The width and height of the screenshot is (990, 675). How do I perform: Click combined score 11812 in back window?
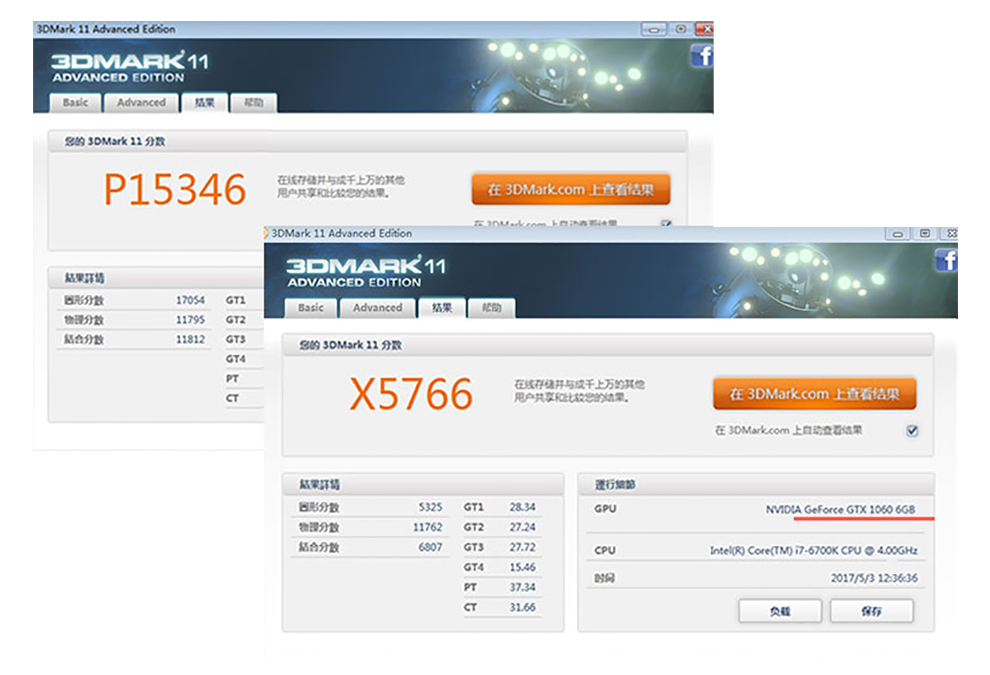click(x=190, y=339)
